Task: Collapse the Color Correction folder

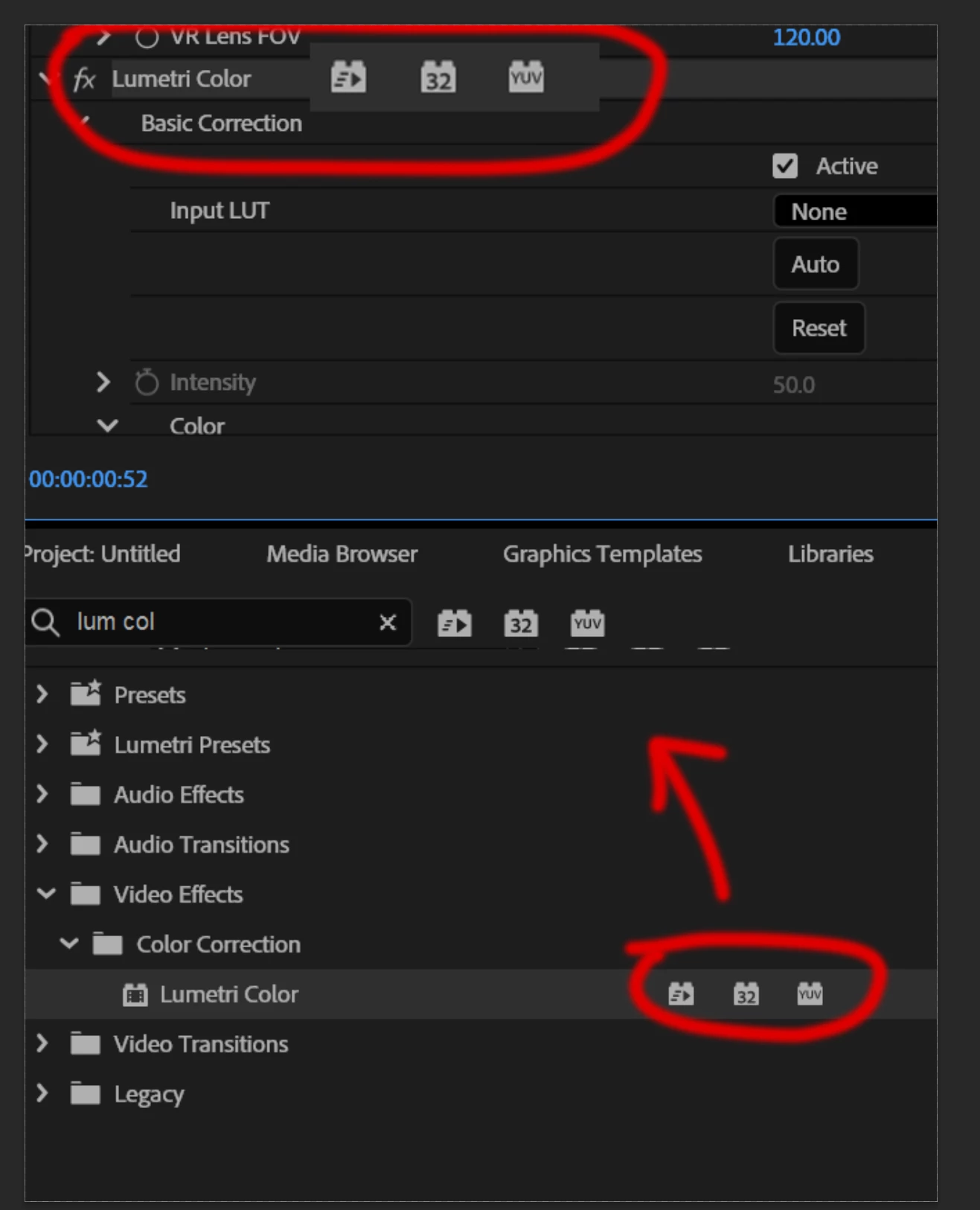Action: tap(68, 944)
